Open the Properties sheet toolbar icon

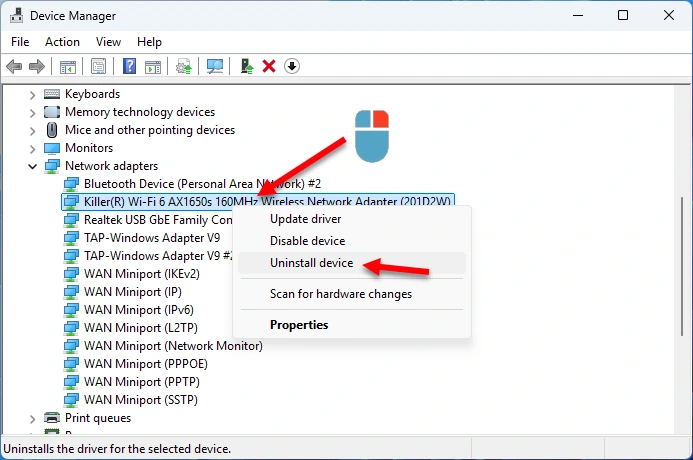click(99, 67)
